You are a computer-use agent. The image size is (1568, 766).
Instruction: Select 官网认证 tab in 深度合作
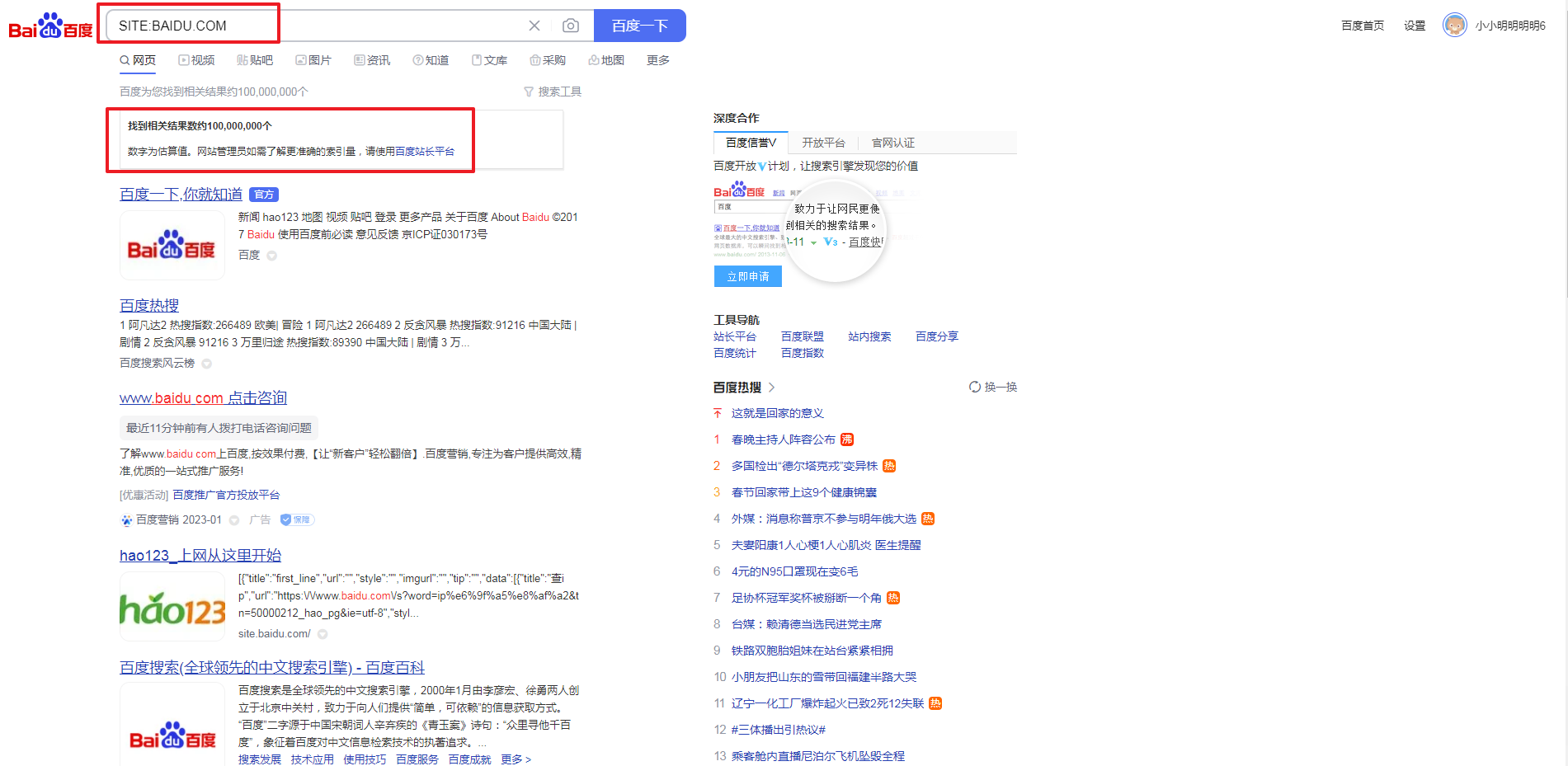[893, 143]
